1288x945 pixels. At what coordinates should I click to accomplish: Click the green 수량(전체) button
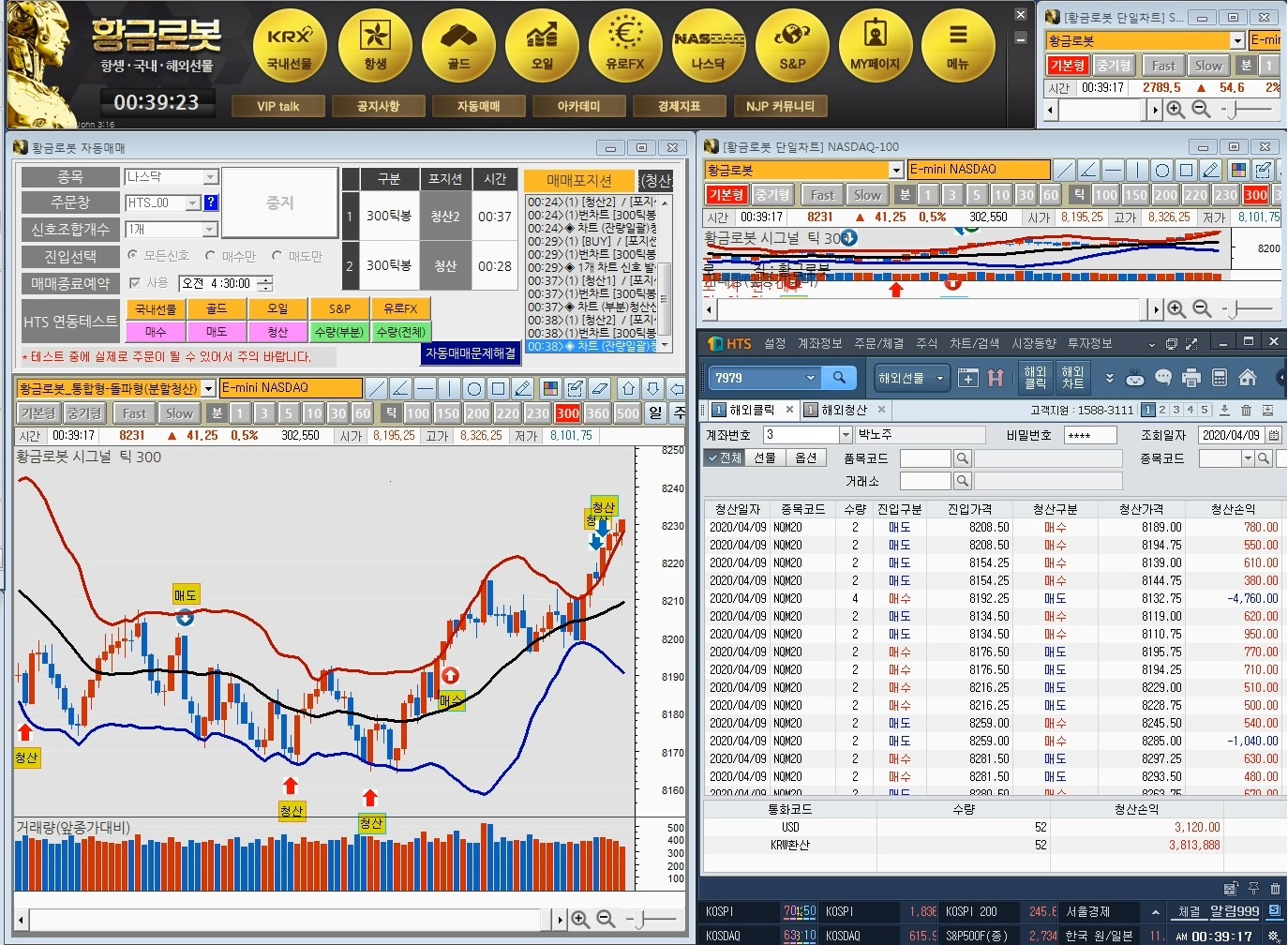click(x=400, y=332)
